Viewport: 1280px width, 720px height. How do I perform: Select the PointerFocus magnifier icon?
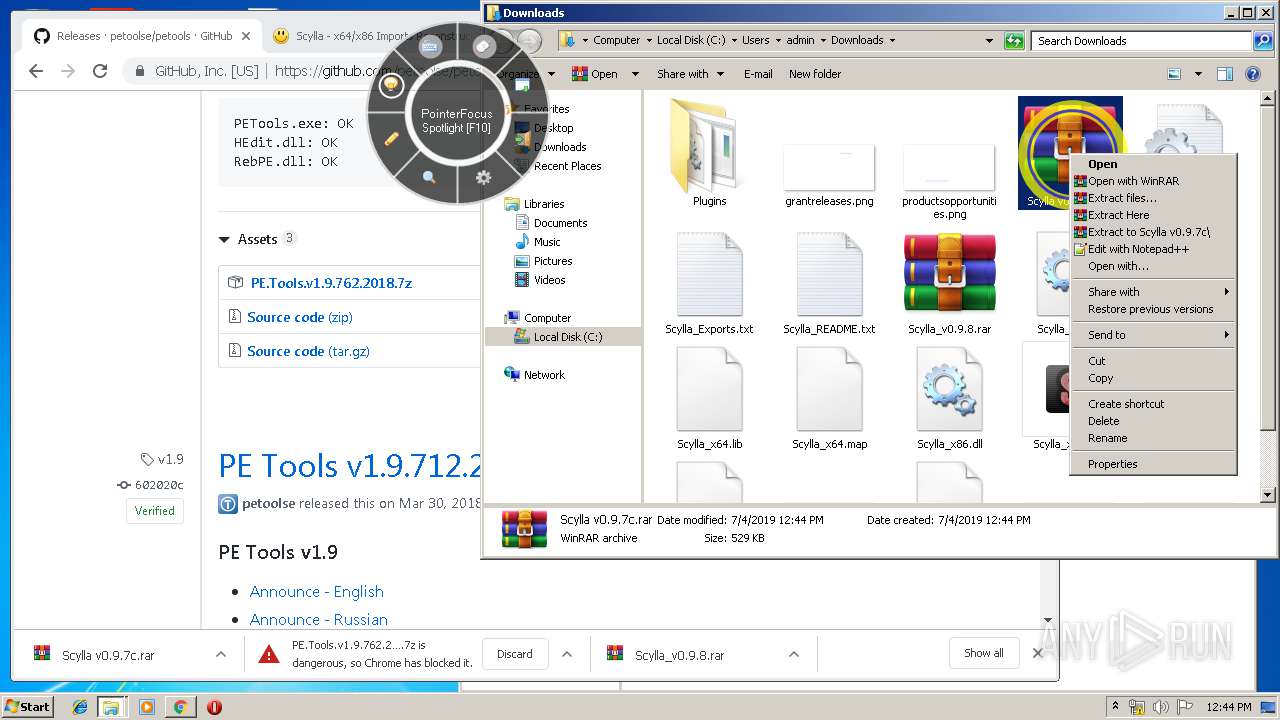(429, 177)
